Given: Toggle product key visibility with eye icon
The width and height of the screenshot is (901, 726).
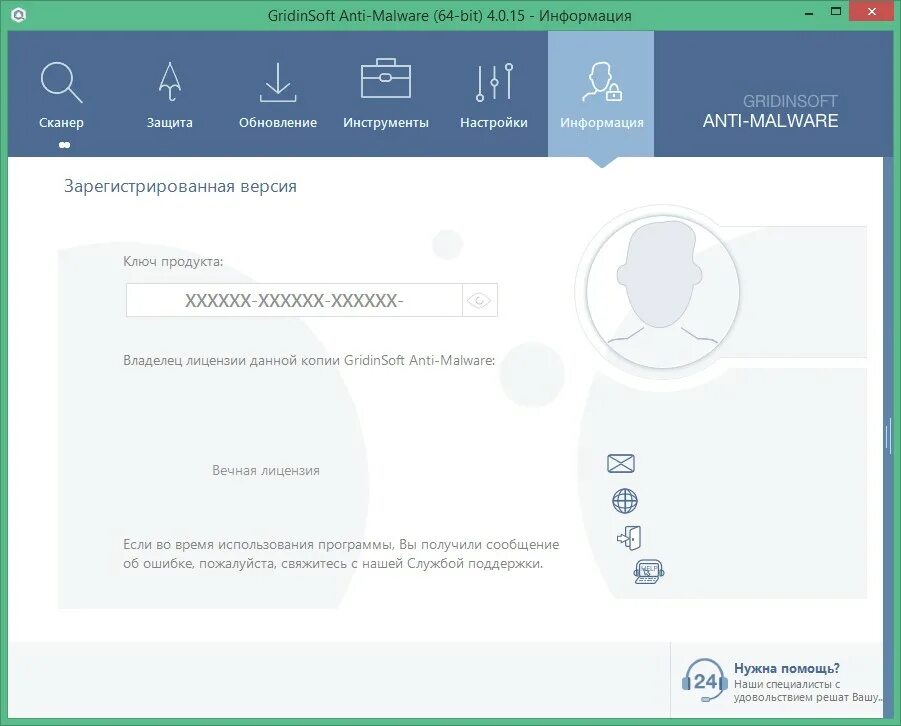Looking at the screenshot, I should (x=479, y=300).
